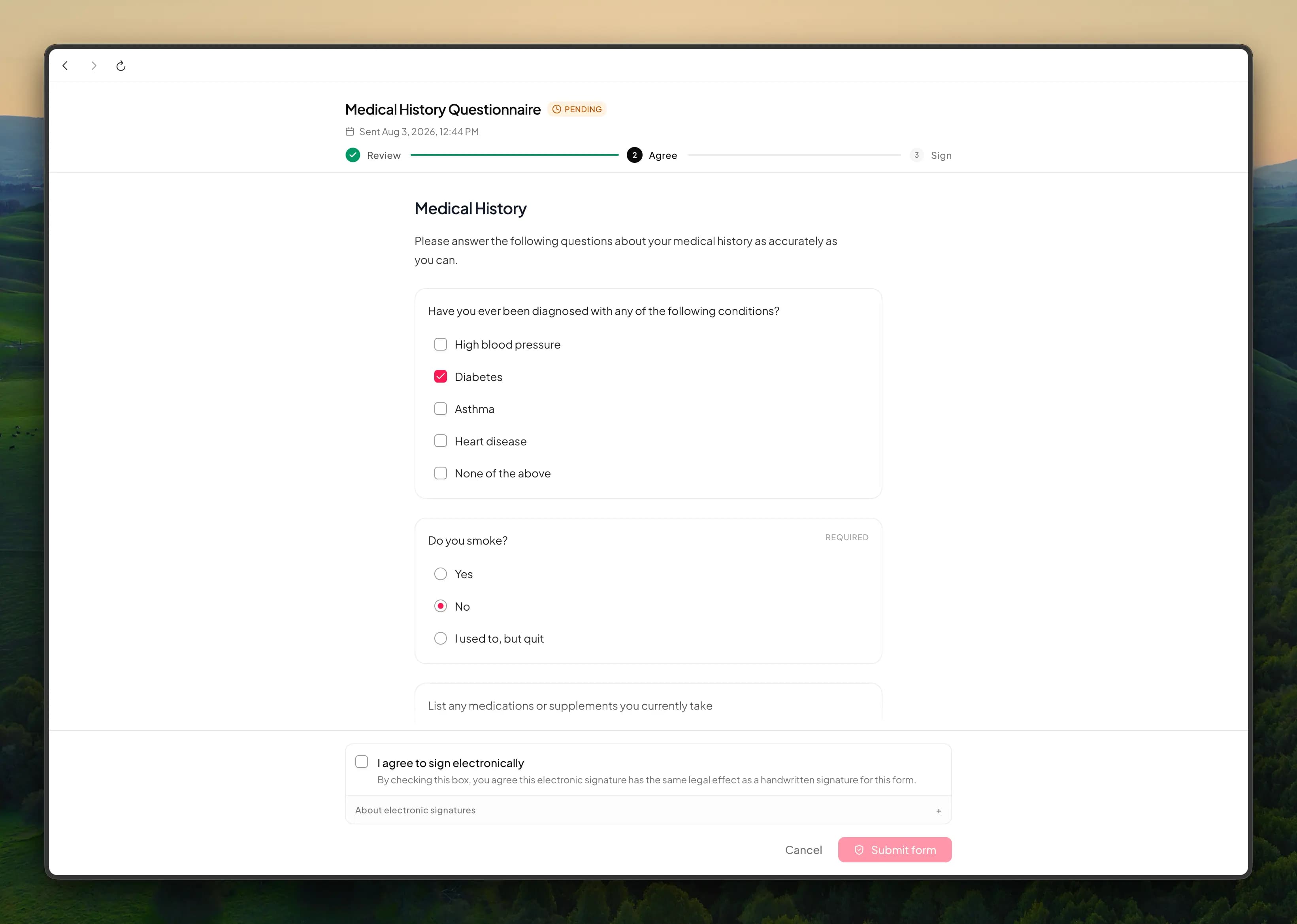Go back using the browser back arrow

pyautogui.click(x=66, y=66)
